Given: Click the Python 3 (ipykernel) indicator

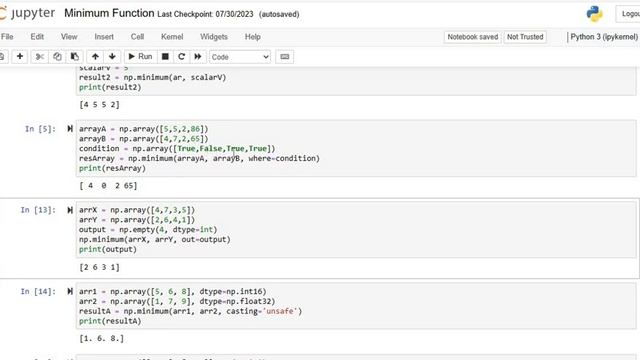Looking at the screenshot, I should (x=604, y=37).
